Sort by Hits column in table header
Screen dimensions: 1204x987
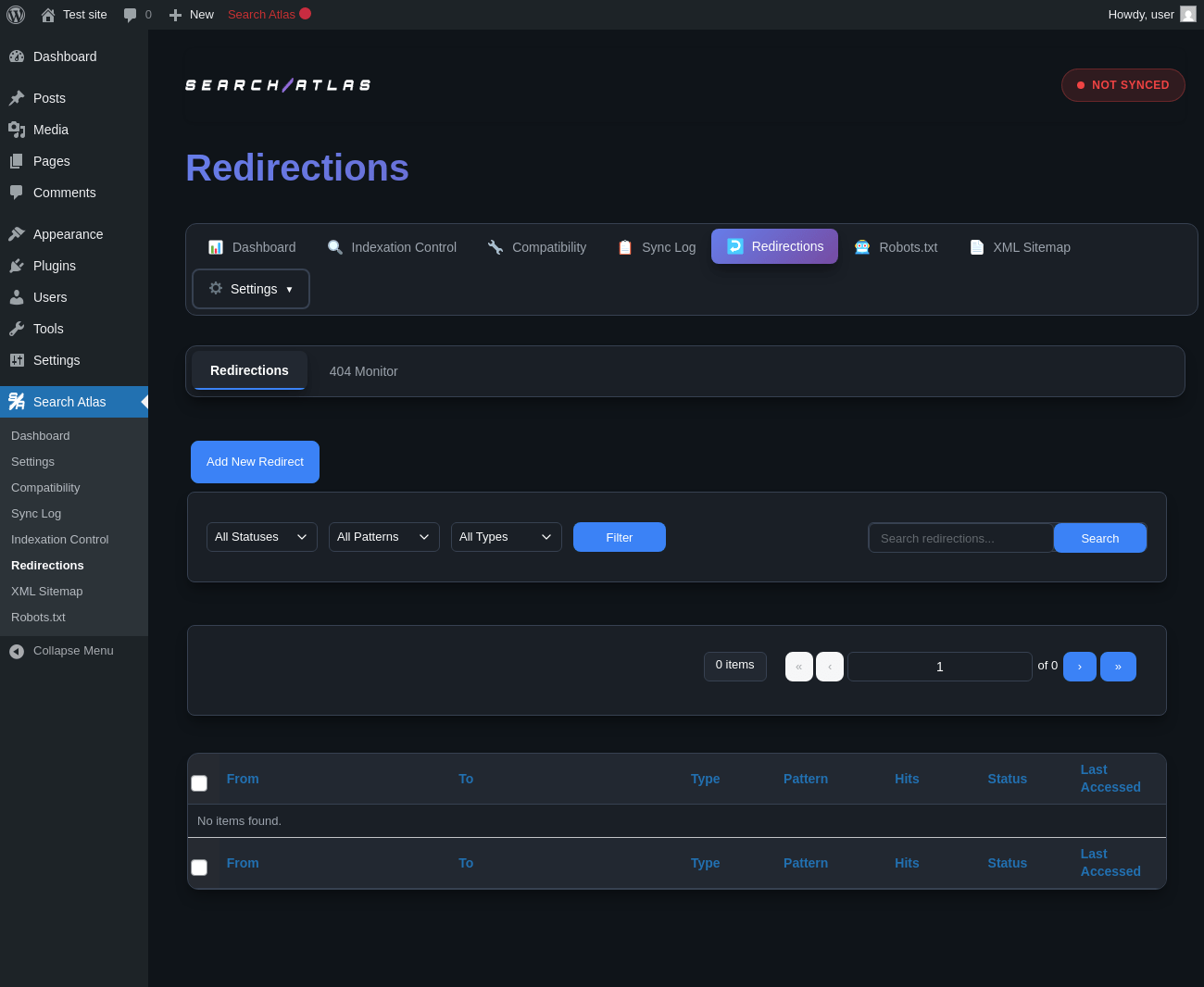pyautogui.click(x=907, y=779)
